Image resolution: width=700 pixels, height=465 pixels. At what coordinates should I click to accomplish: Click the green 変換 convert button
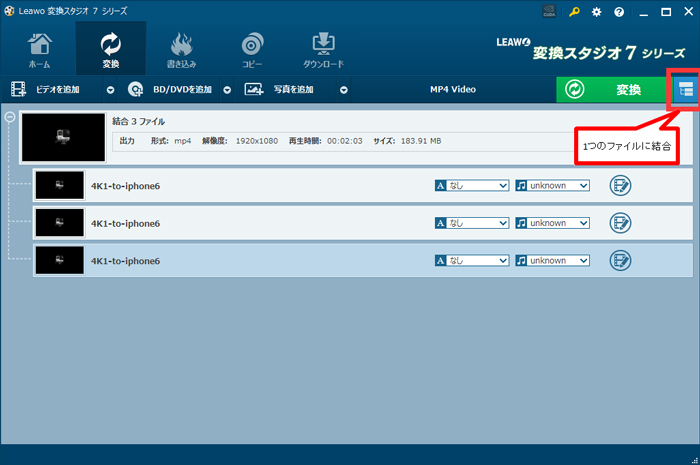613,90
